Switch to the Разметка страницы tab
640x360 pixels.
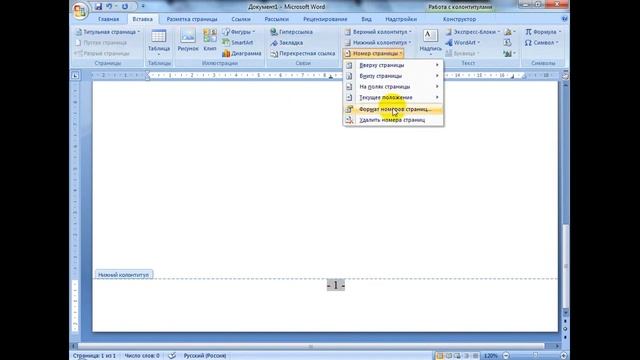(x=192, y=19)
